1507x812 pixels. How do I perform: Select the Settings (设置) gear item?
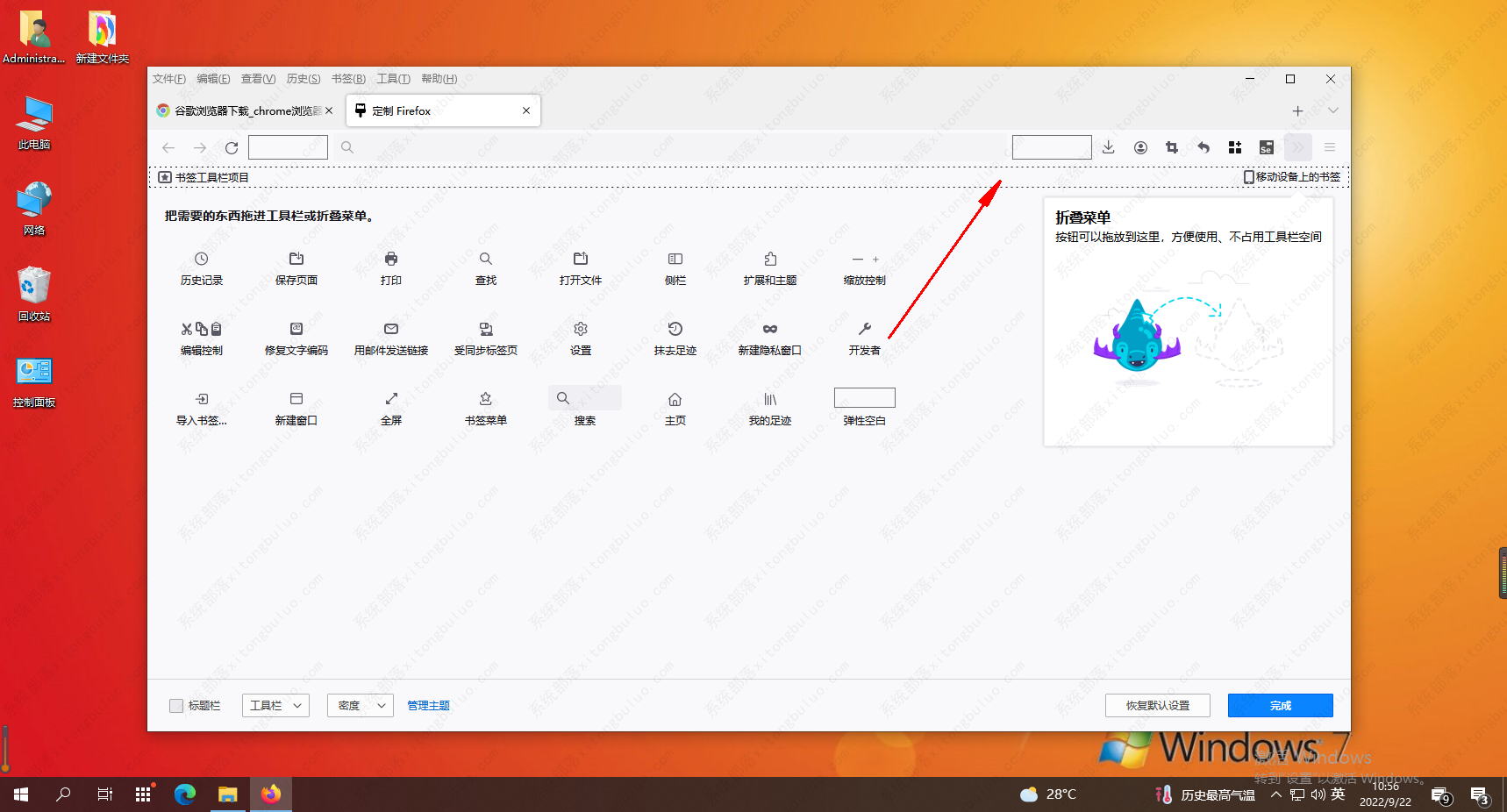pyautogui.click(x=581, y=338)
